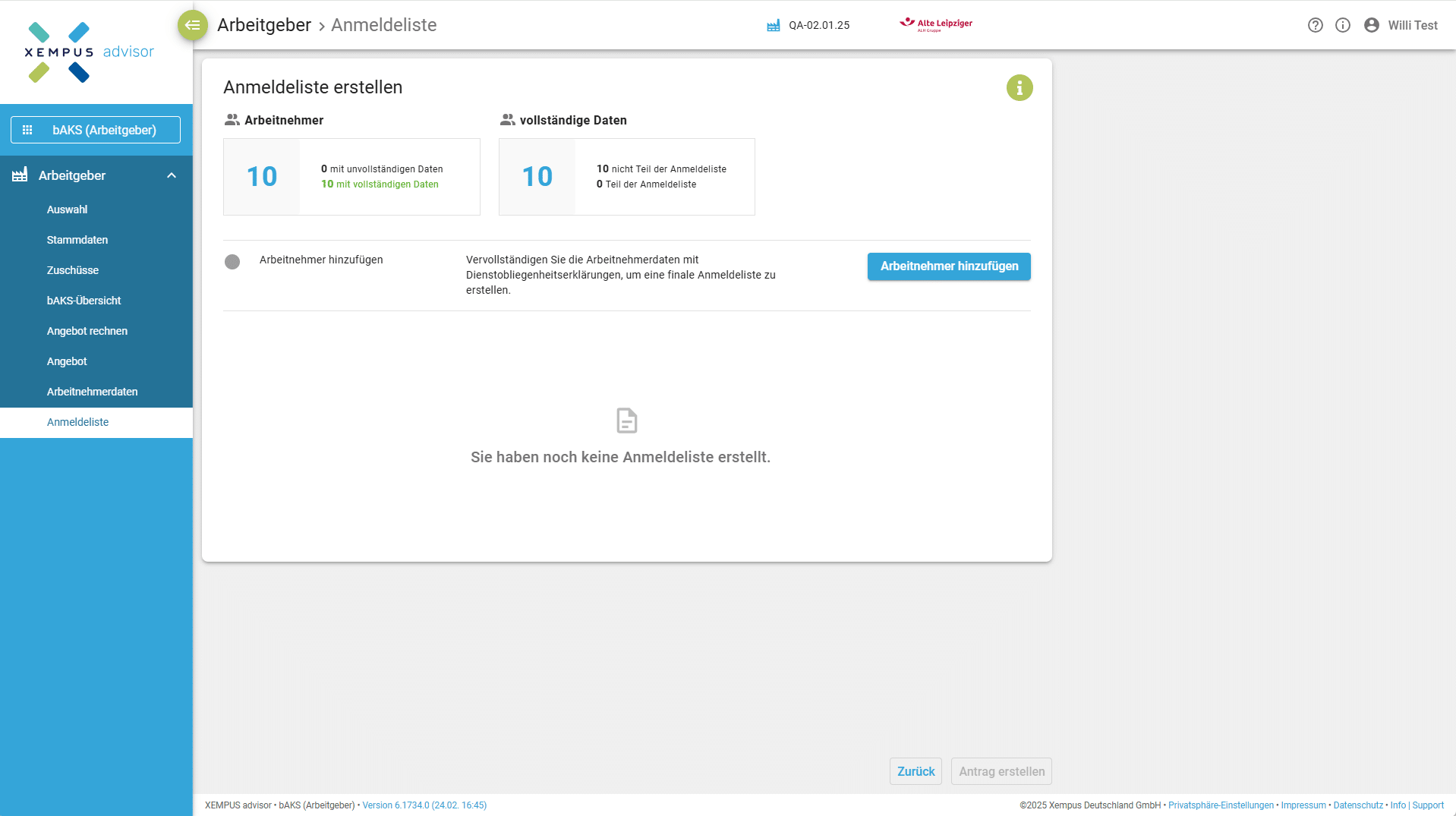Click the Version 6.1734.0 footer link
Image resolution: width=1456 pixels, height=816 pixels.
(424, 805)
